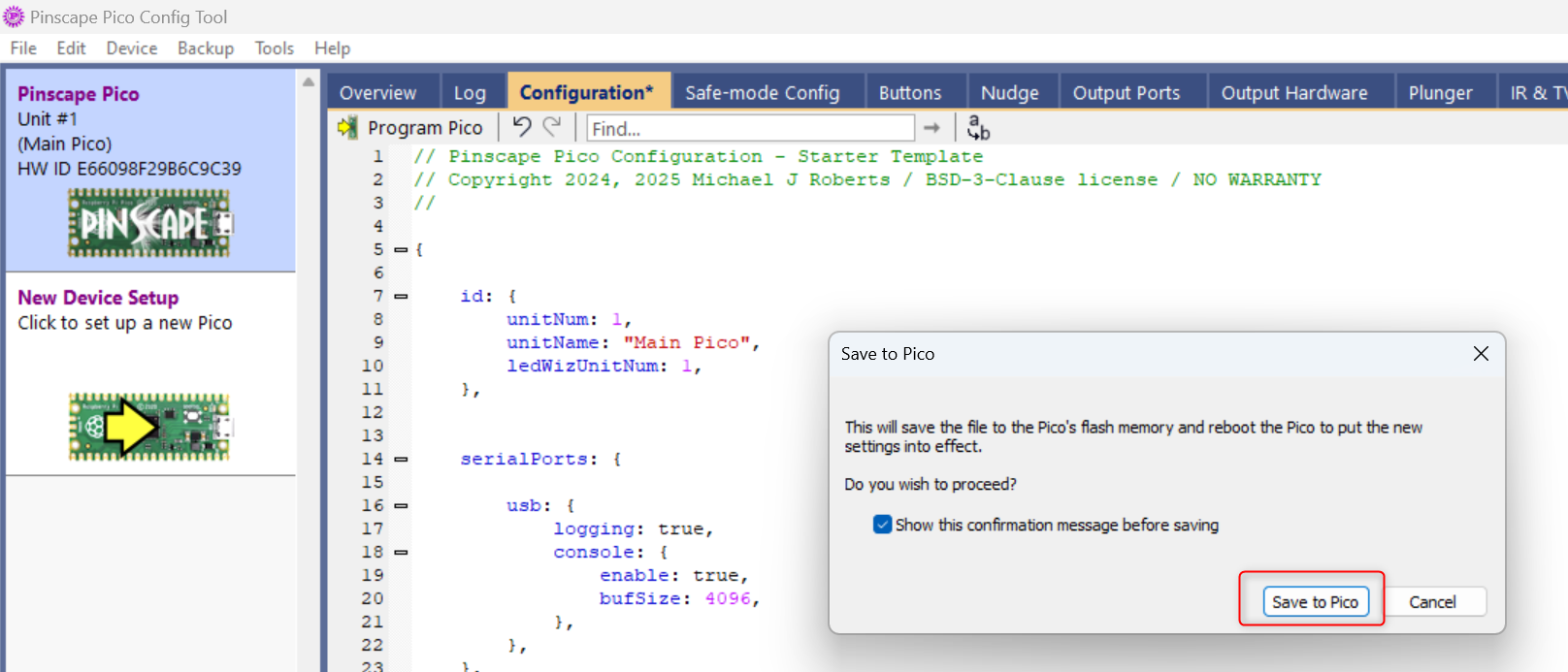
Task: Click the ledWizUnitNum line in the editor
Action: [x=604, y=366]
